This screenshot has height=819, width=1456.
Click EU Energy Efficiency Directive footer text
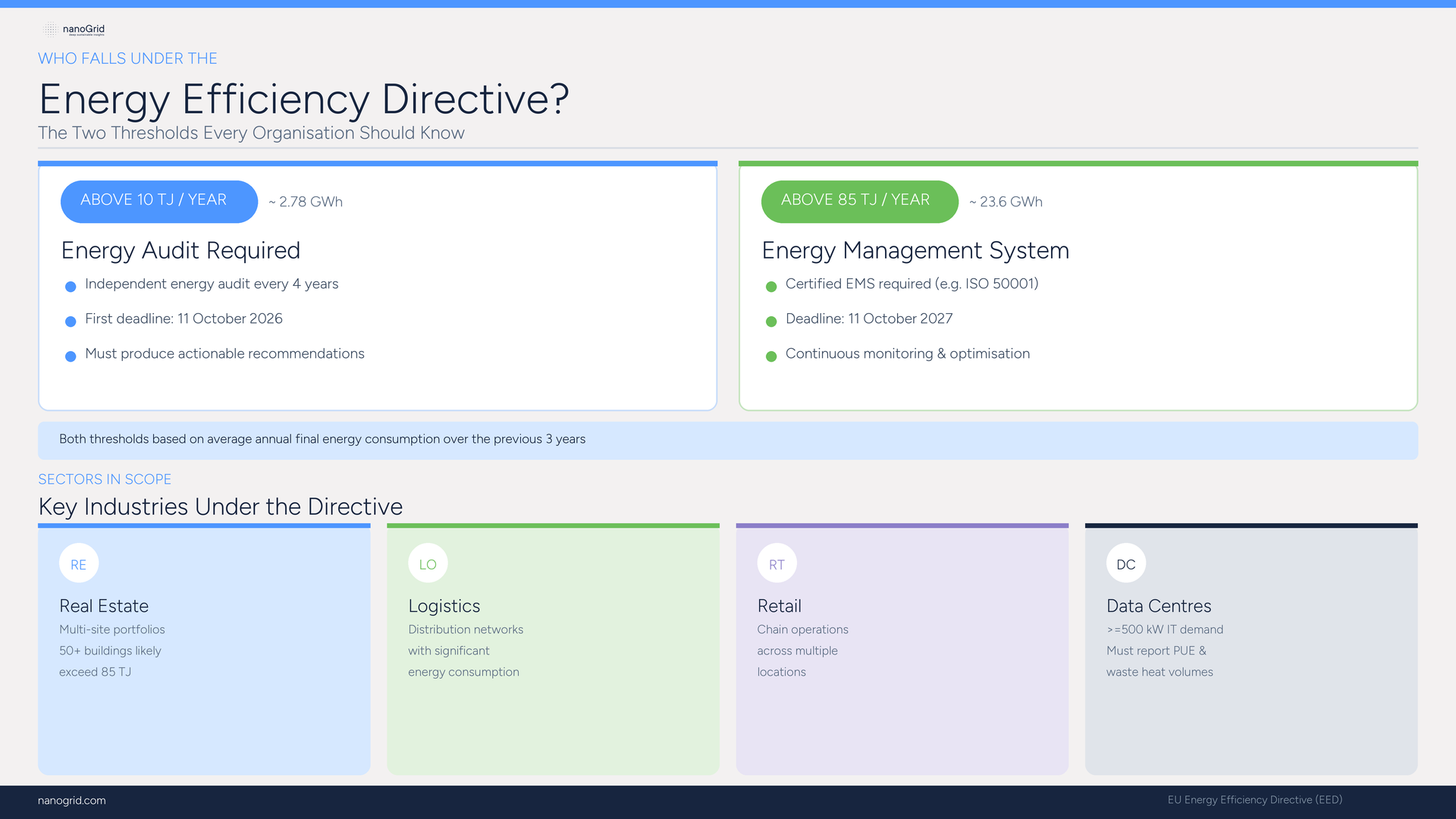pos(1254,800)
